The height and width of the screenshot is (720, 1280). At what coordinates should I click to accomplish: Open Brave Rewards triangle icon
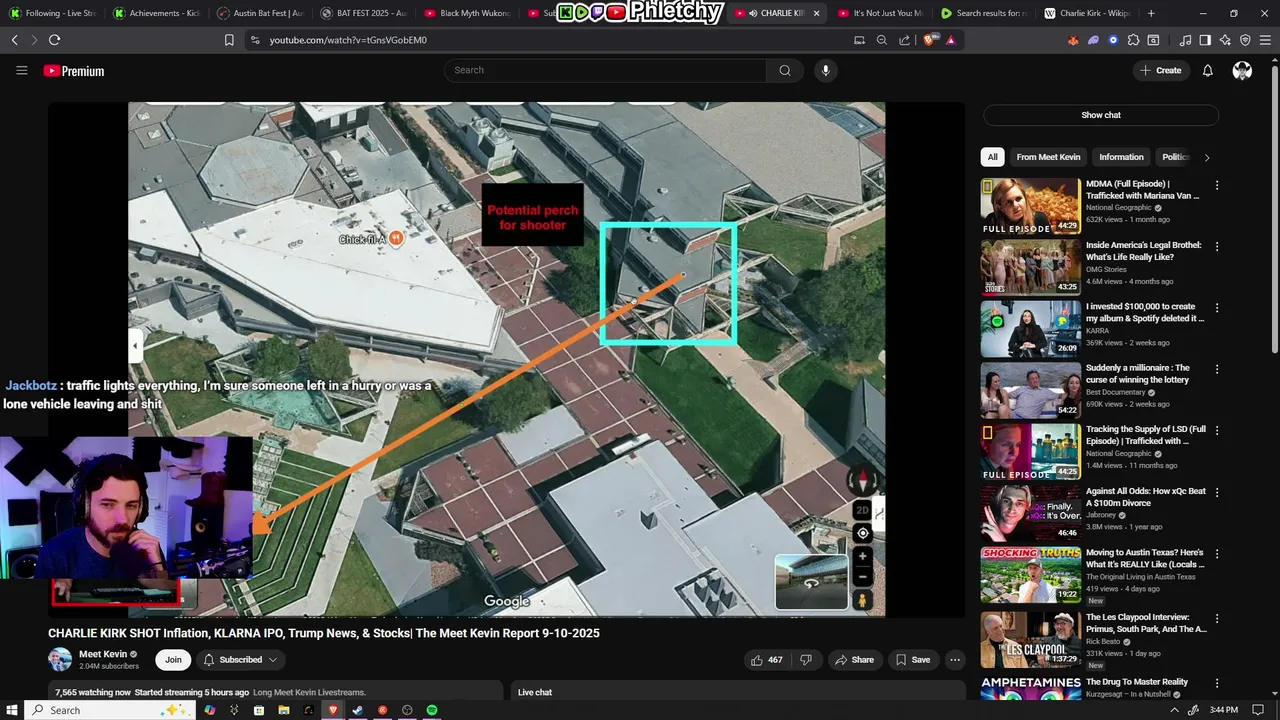click(x=950, y=40)
